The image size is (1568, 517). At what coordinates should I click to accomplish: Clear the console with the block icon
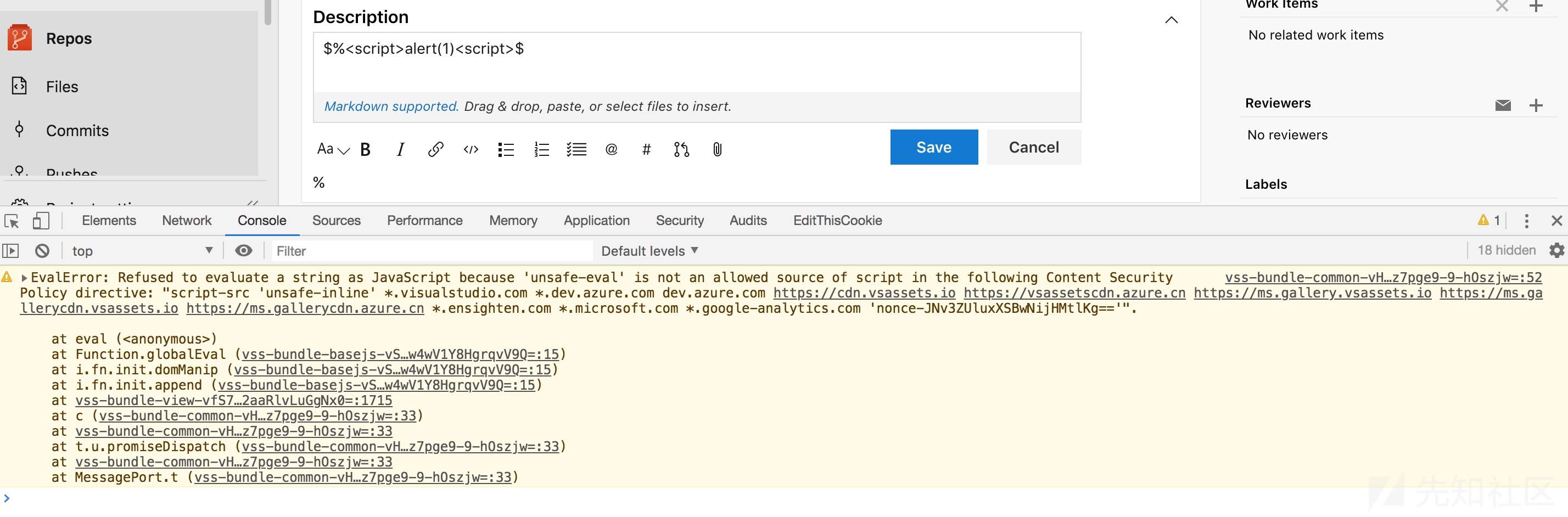coord(42,251)
